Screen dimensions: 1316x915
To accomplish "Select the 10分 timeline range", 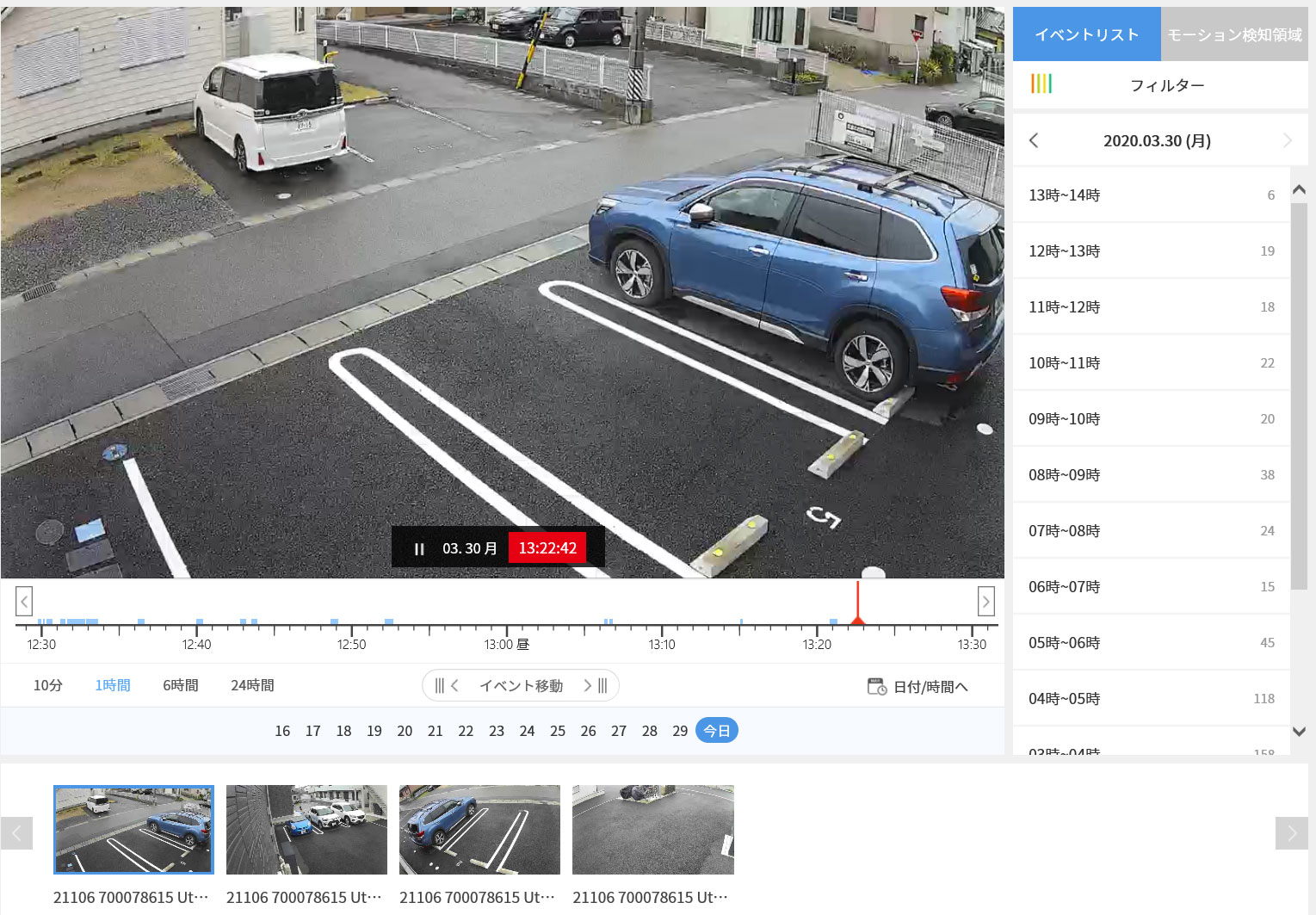I will coord(48,685).
